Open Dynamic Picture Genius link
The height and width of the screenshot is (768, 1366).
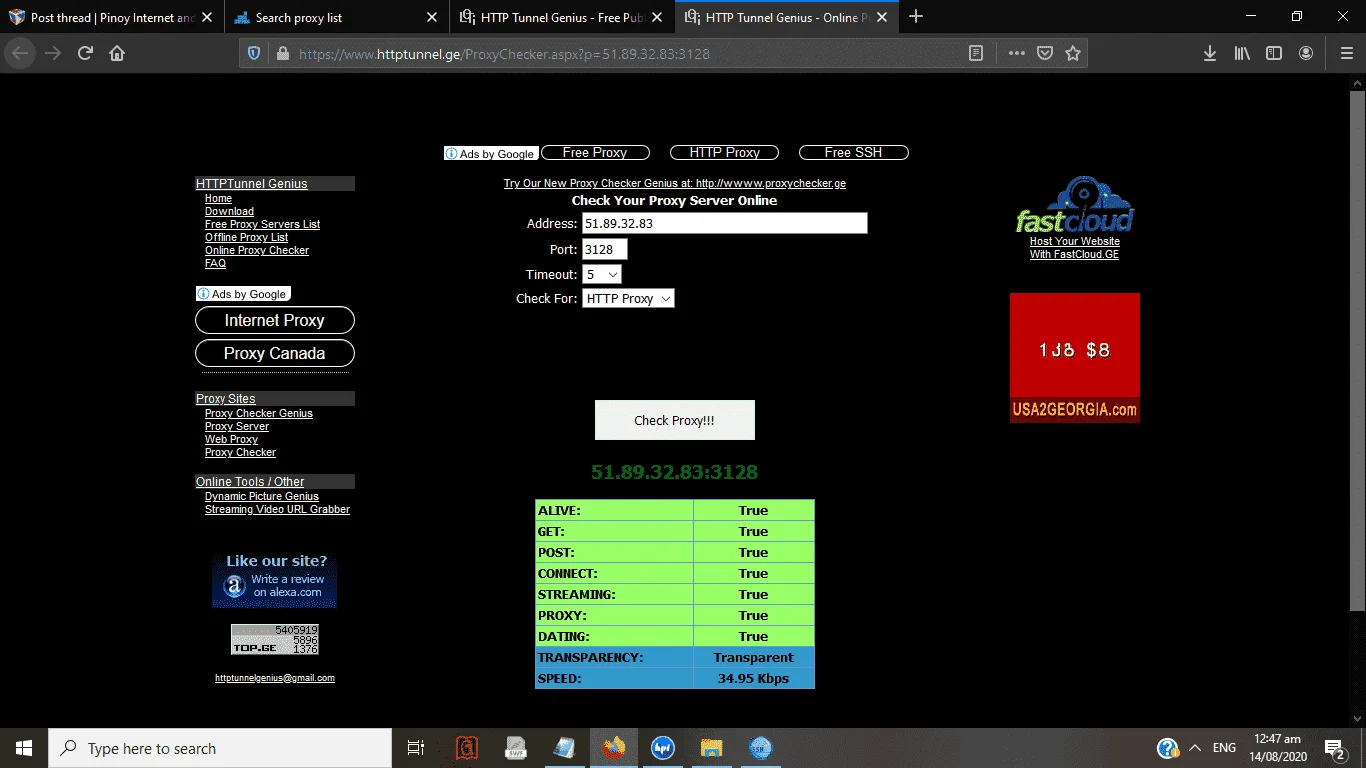pyautogui.click(x=262, y=497)
